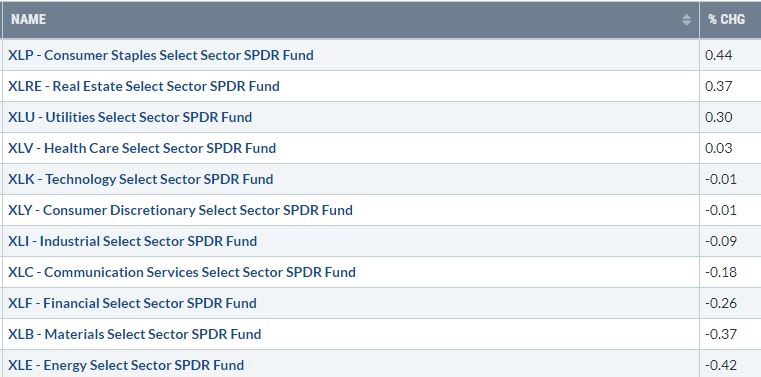Screen dimensions: 761x377
Task: Click the NAME column header
Action: click(350, 19)
